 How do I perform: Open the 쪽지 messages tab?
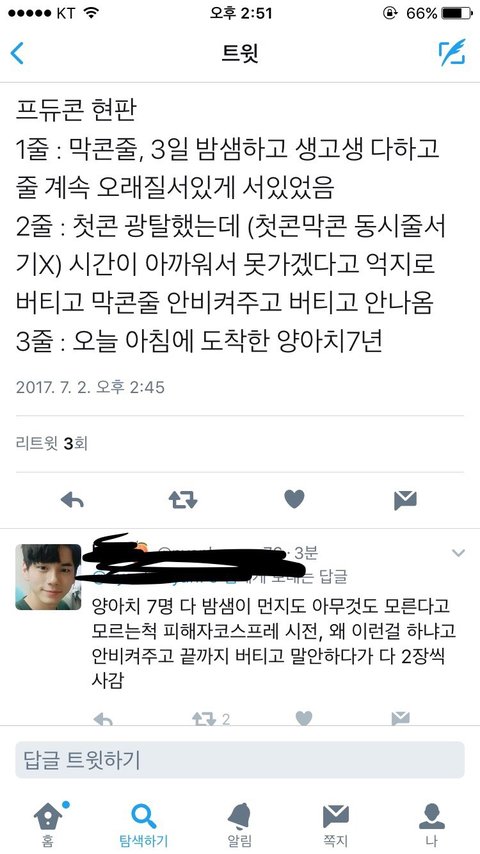[336, 823]
